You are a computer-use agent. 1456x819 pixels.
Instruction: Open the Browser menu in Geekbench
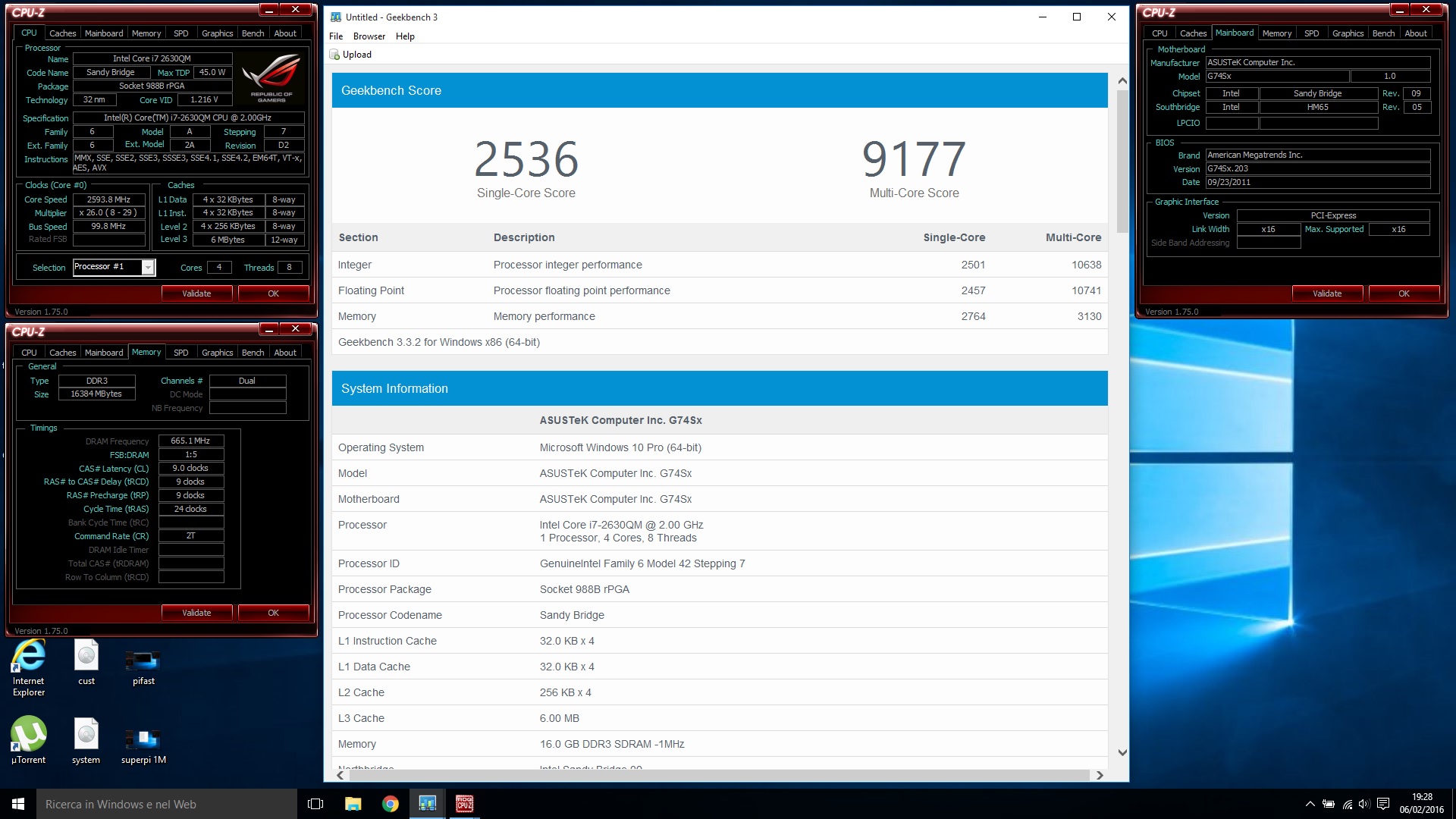click(x=369, y=36)
